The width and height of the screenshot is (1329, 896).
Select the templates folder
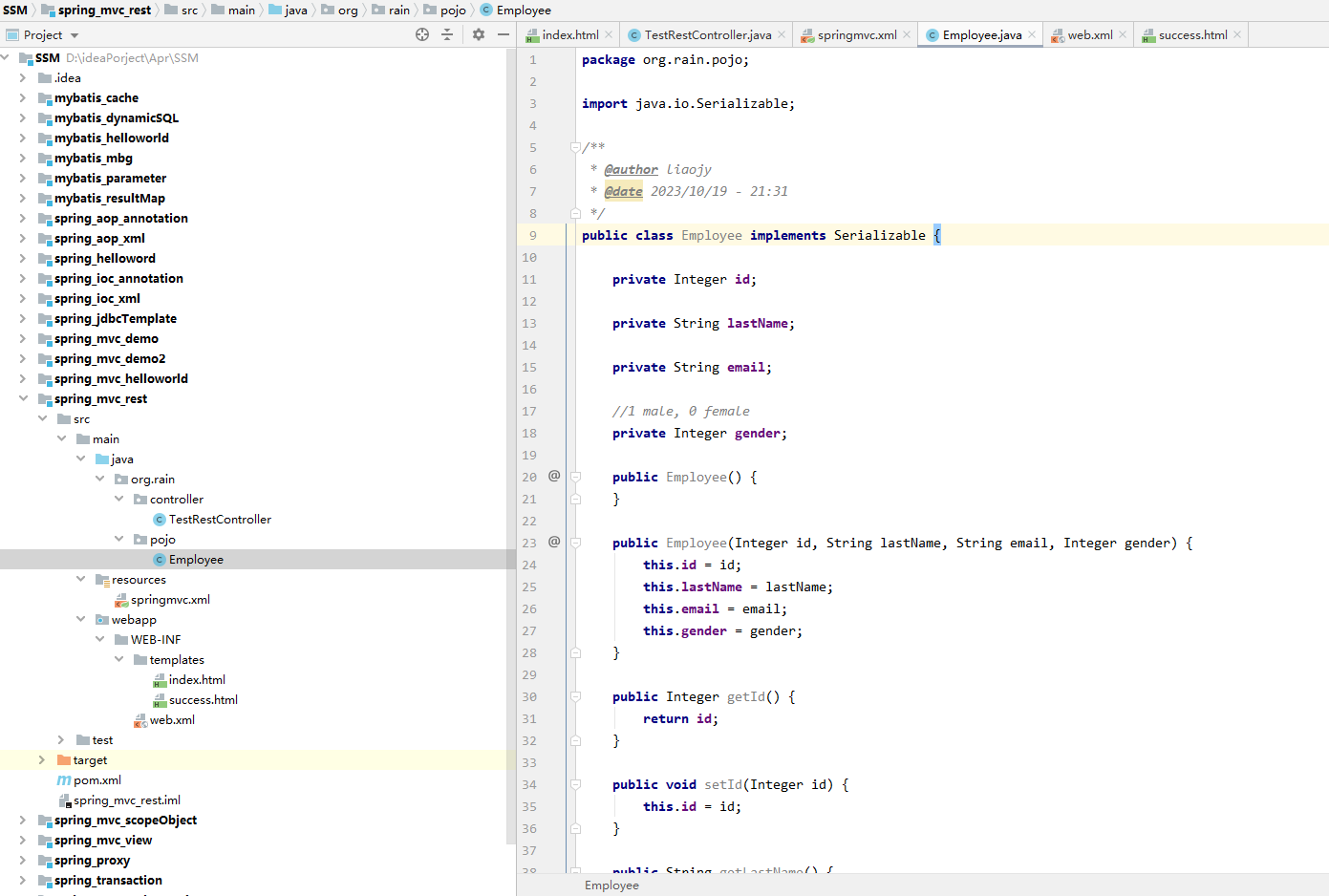(177, 660)
